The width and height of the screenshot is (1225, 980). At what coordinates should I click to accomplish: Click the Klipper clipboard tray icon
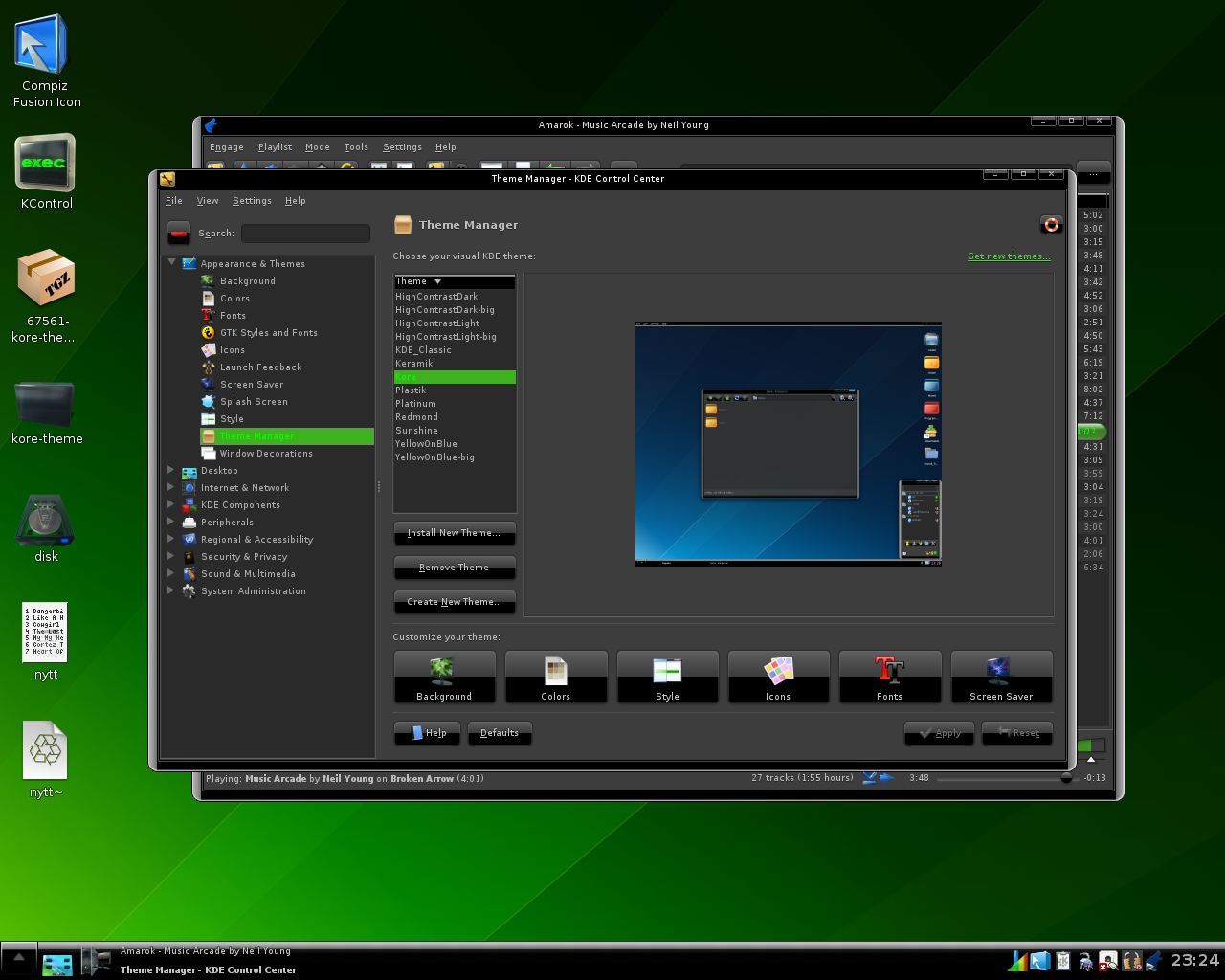pyautogui.click(x=1062, y=961)
